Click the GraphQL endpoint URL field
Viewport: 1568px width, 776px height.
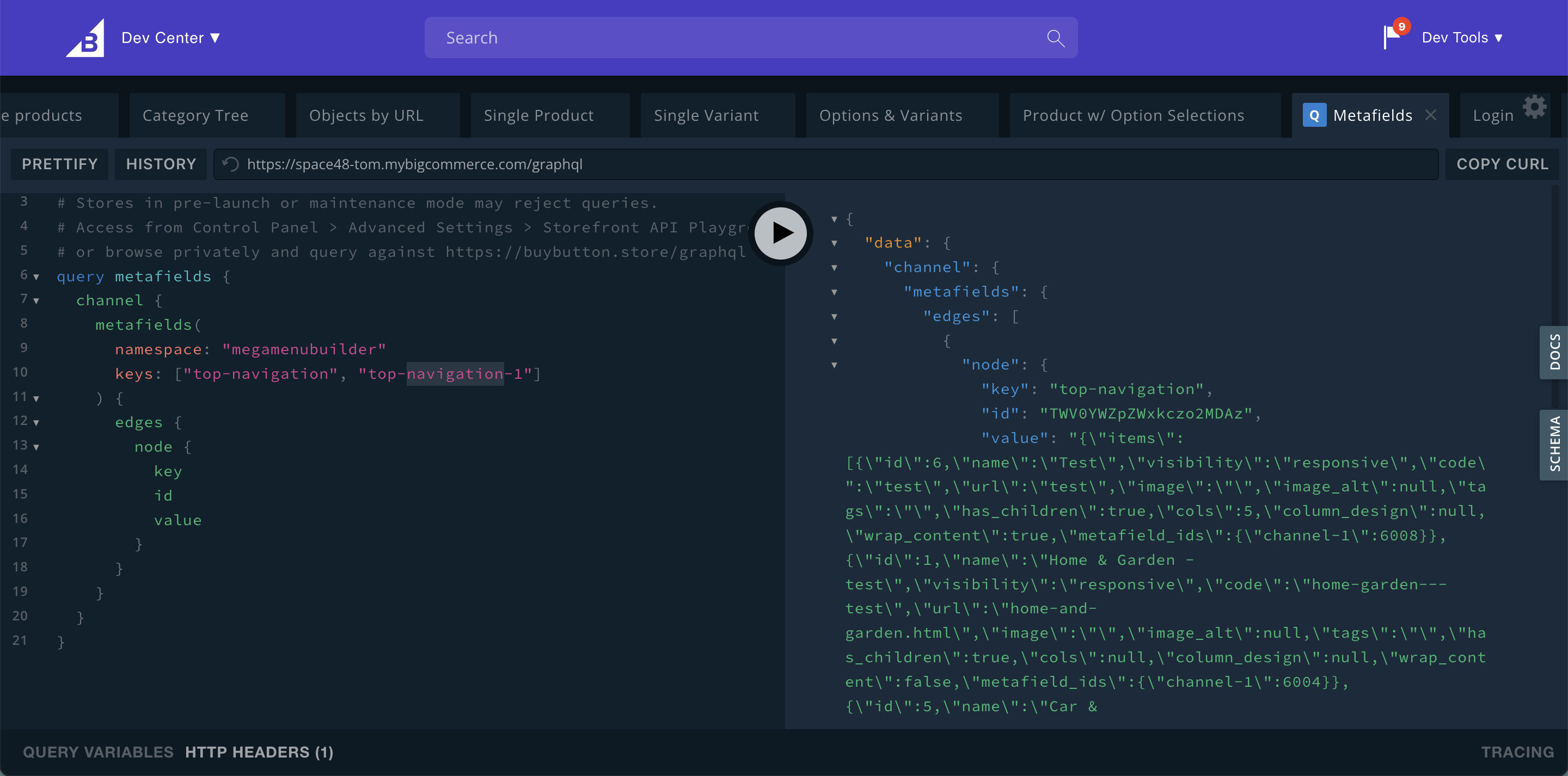point(825,164)
